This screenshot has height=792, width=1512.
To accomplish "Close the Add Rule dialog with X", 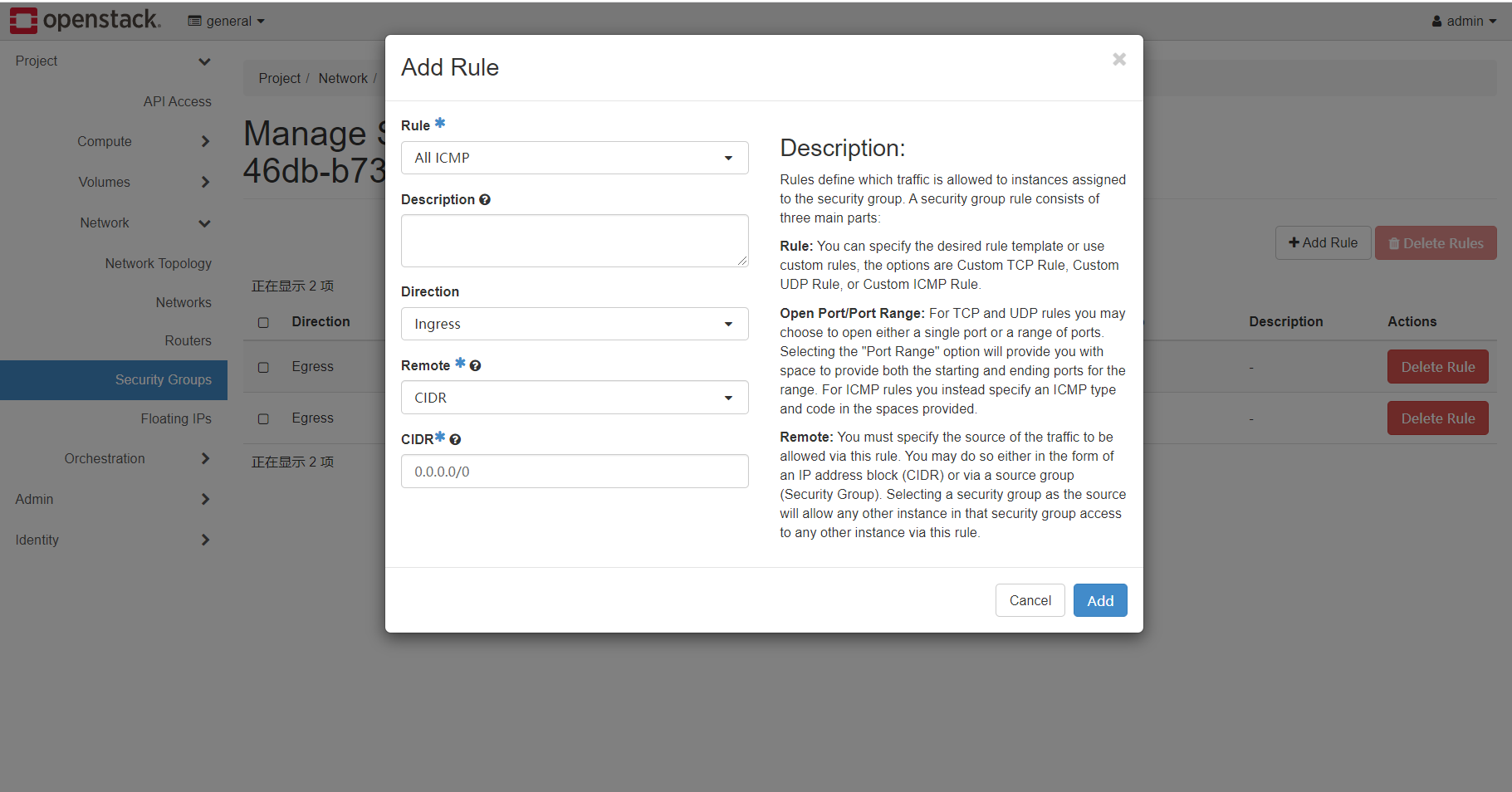I will tap(1118, 59).
